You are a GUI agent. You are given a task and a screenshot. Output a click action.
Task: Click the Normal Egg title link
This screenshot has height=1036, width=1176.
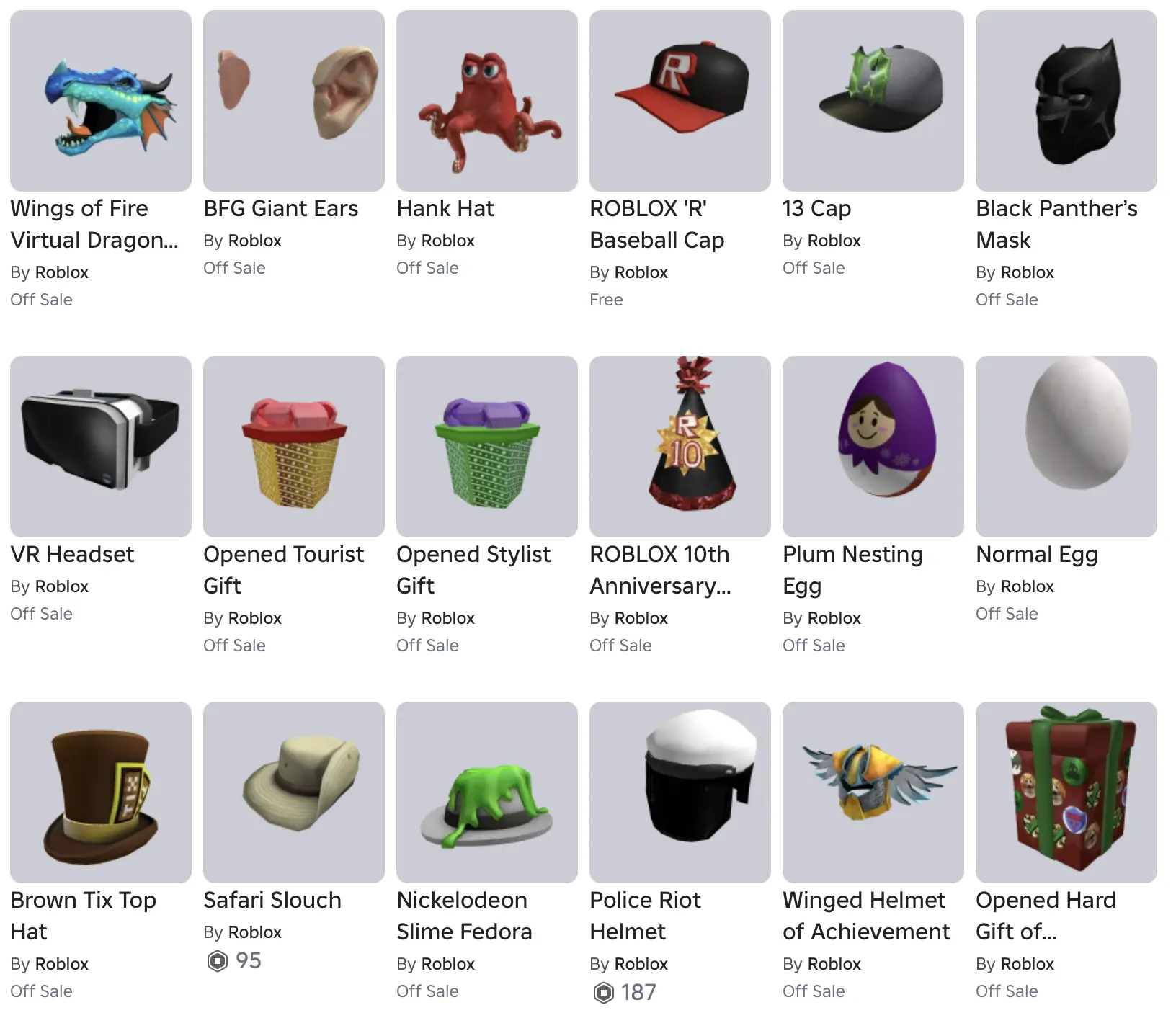pos(1037,555)
